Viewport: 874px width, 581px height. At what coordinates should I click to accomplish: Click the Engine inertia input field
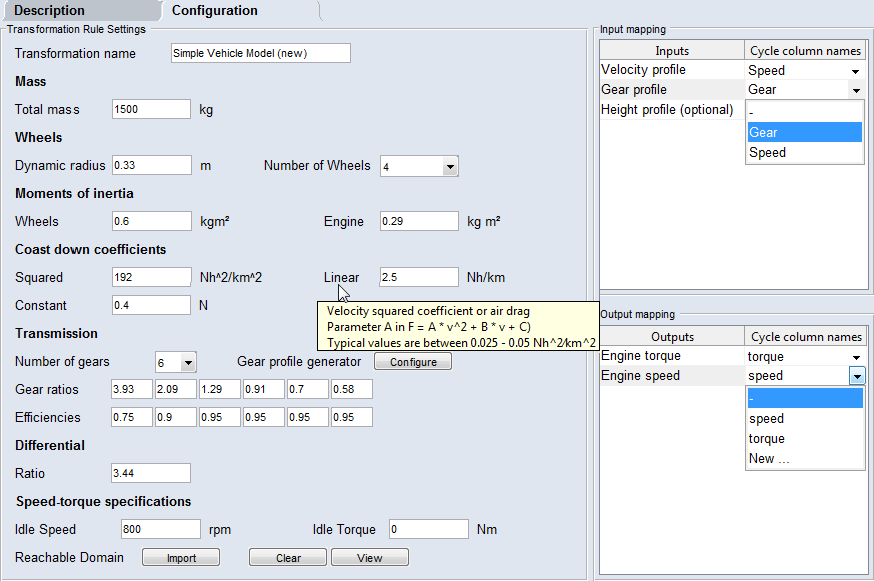pos(419,221)
